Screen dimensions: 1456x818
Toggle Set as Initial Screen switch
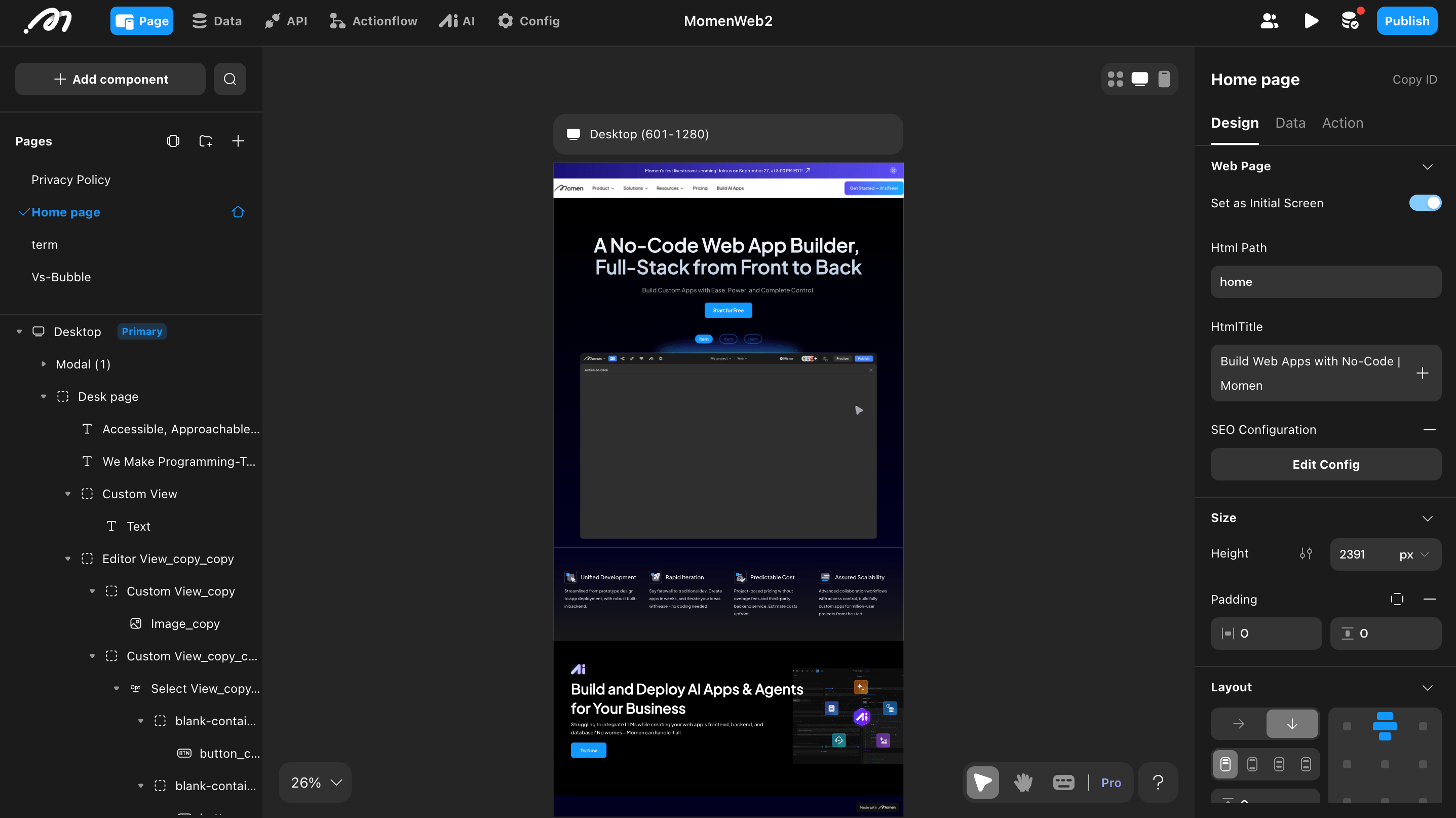point(1425,203)
